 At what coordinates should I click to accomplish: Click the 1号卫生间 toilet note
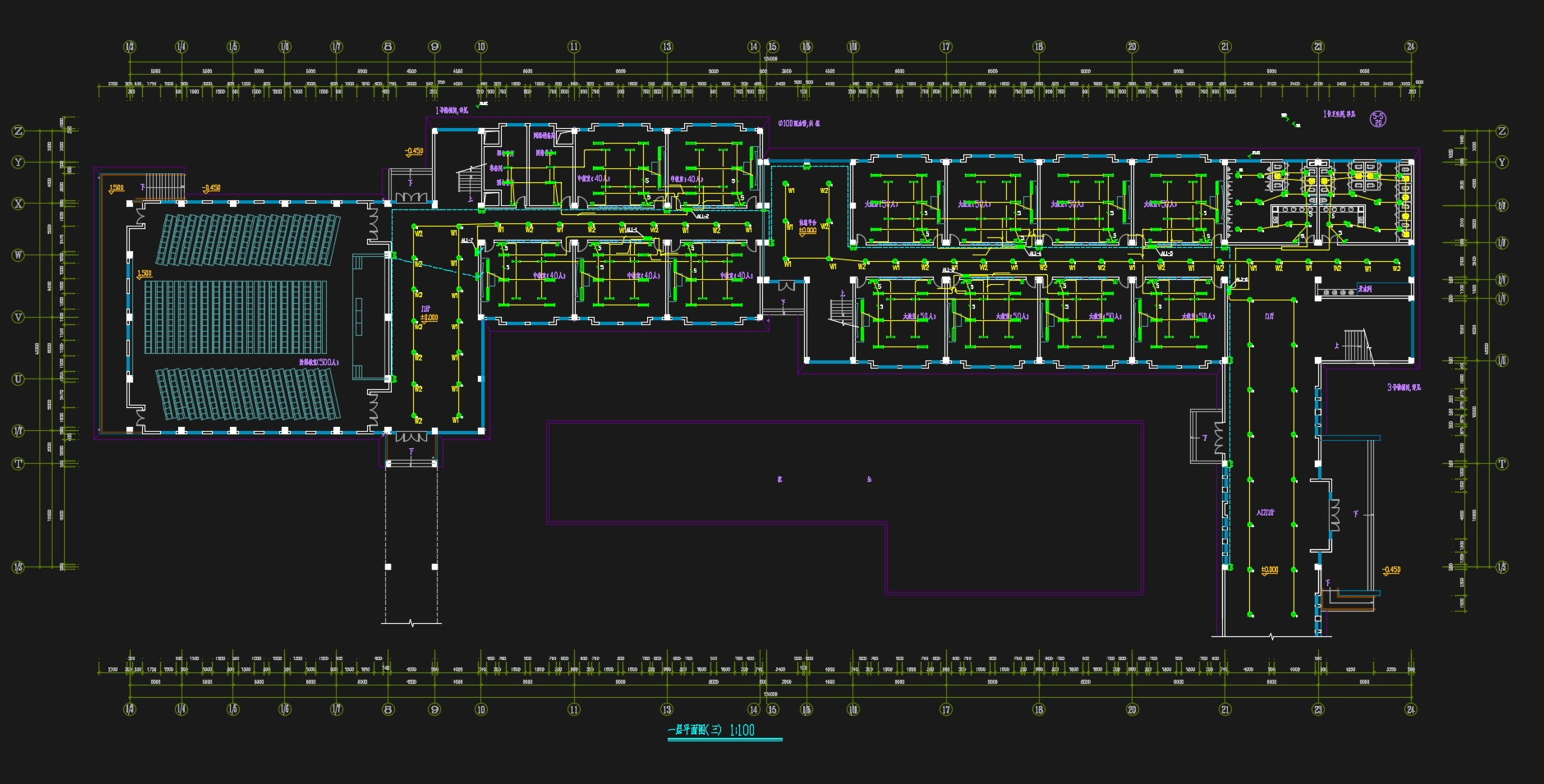1340,114
